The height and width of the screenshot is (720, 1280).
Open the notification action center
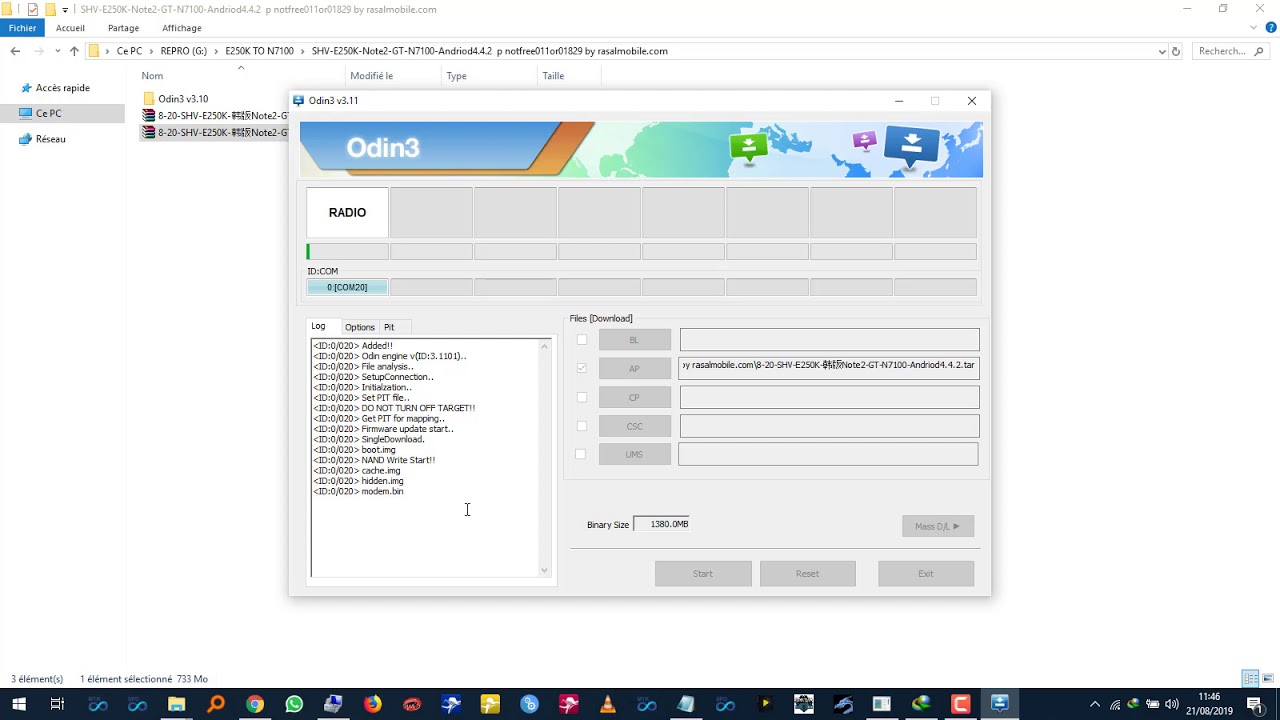point(1255,704)
